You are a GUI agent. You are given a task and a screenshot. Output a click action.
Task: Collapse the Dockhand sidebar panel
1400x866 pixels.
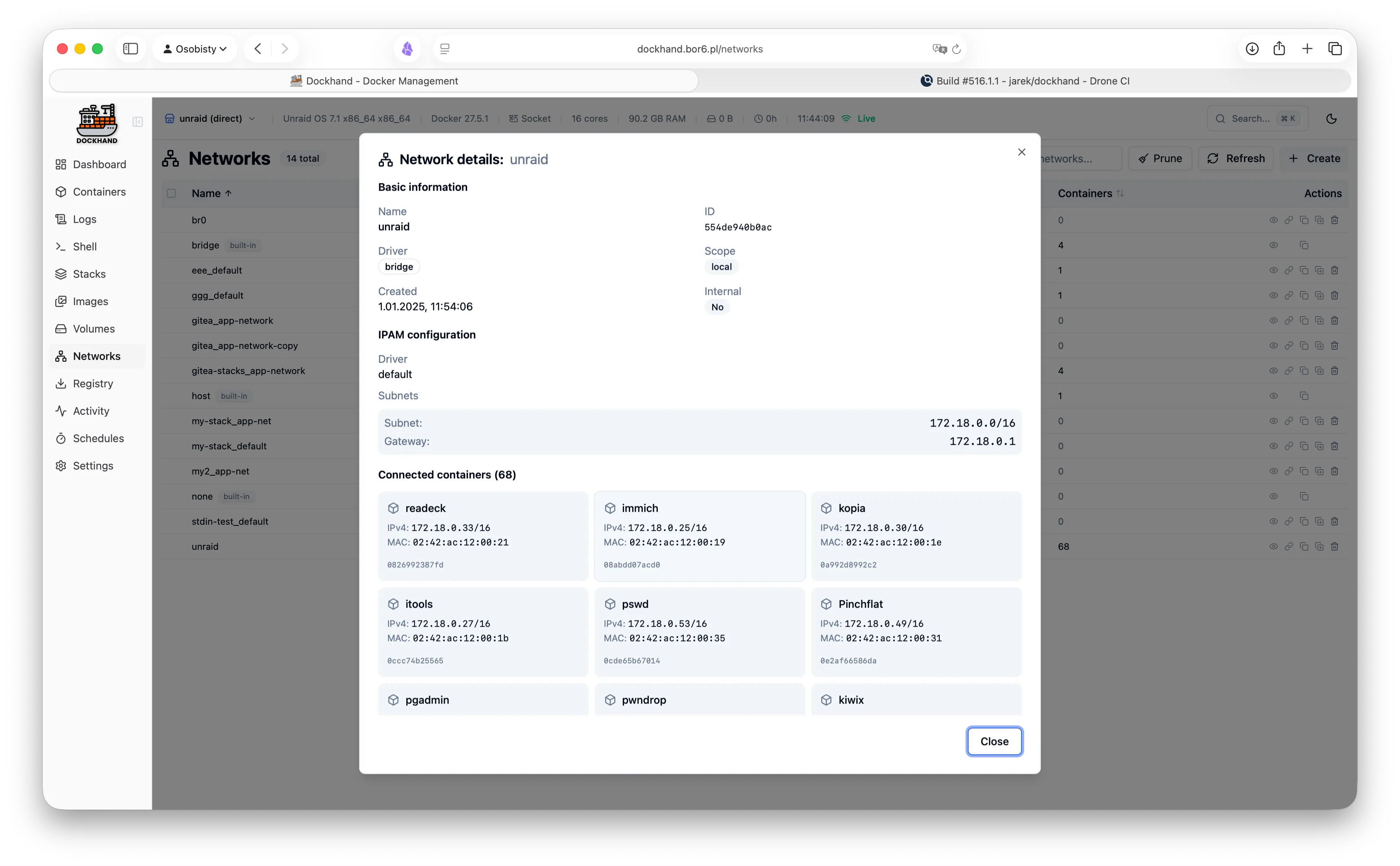click(137, 121)
